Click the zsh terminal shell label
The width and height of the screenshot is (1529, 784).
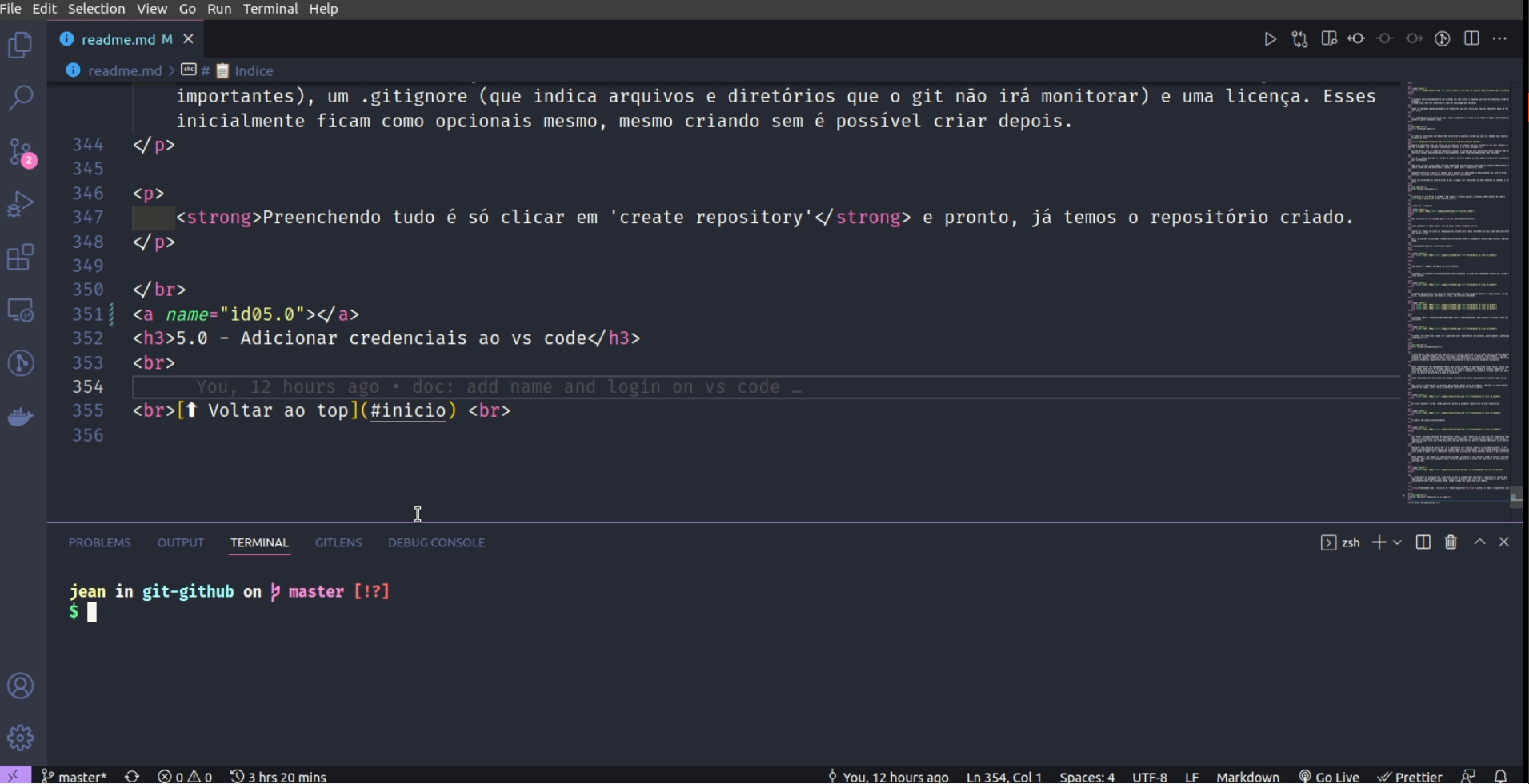(x=1340, y=542)
